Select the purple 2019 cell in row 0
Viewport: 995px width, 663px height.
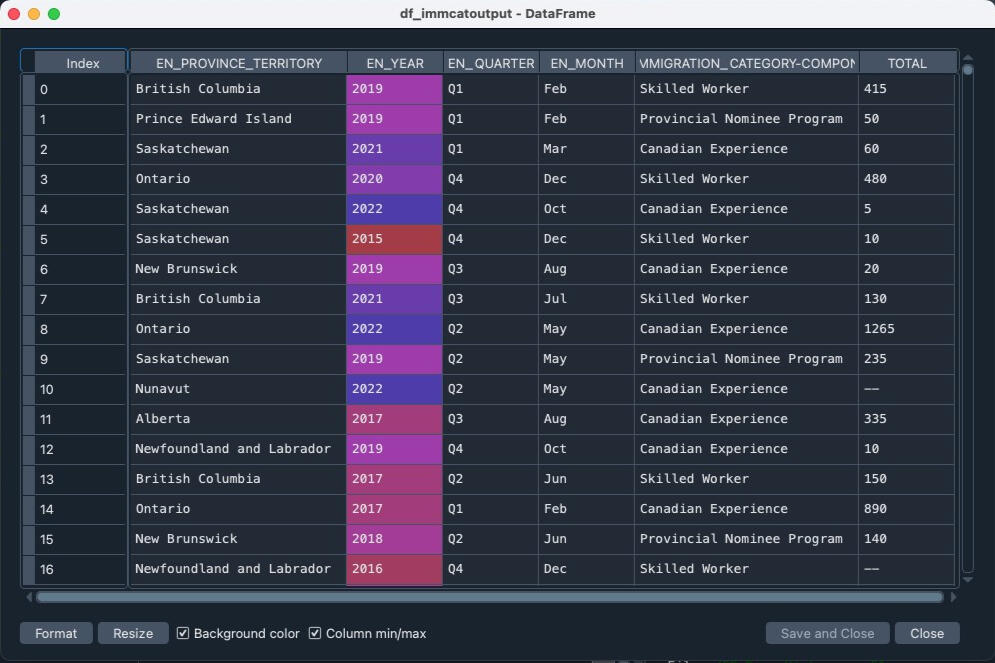[x=395, y=89]
